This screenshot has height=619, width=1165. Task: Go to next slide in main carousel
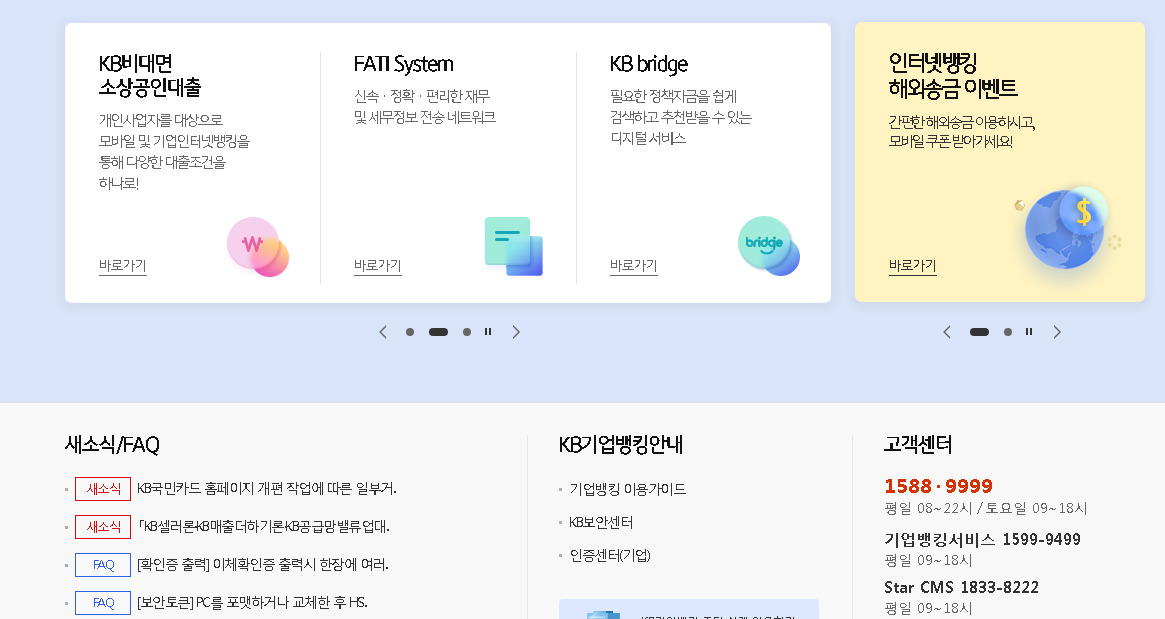(516, 332)
